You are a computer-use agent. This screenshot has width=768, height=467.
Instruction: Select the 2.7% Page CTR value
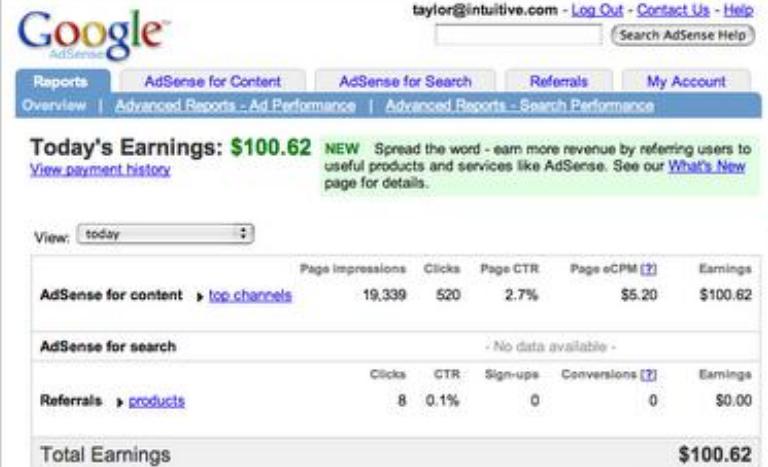[522, 295]
